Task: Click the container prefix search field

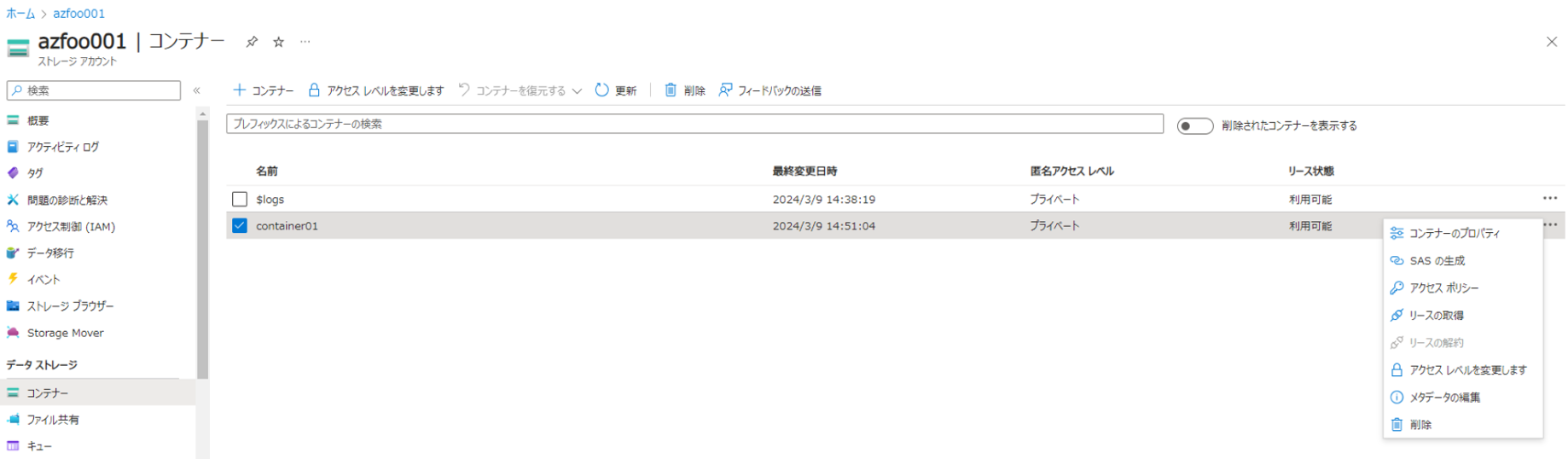Action: [694, 124]
